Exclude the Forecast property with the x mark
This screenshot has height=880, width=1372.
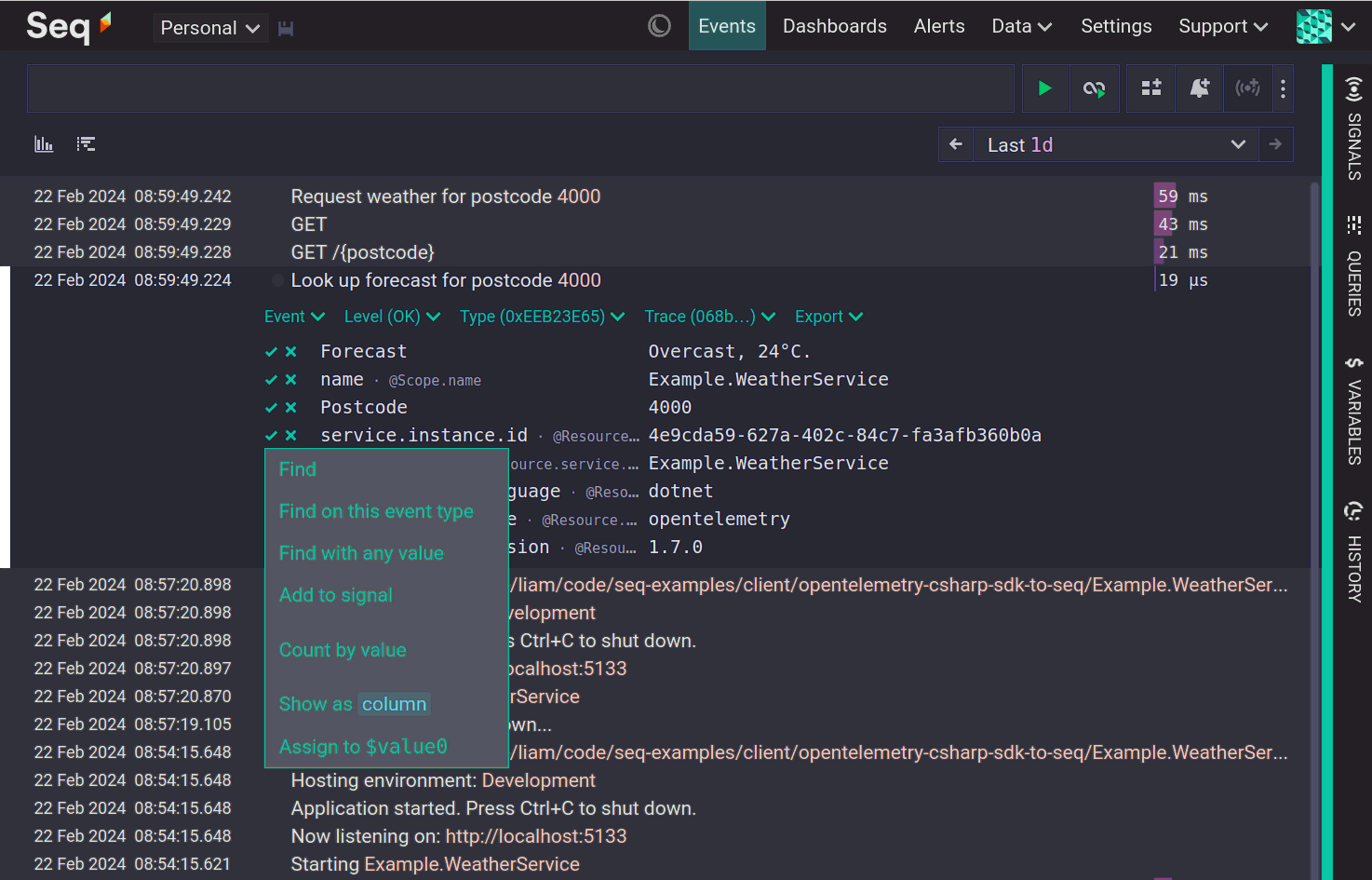pyautogui.click(x=291, y=352)
